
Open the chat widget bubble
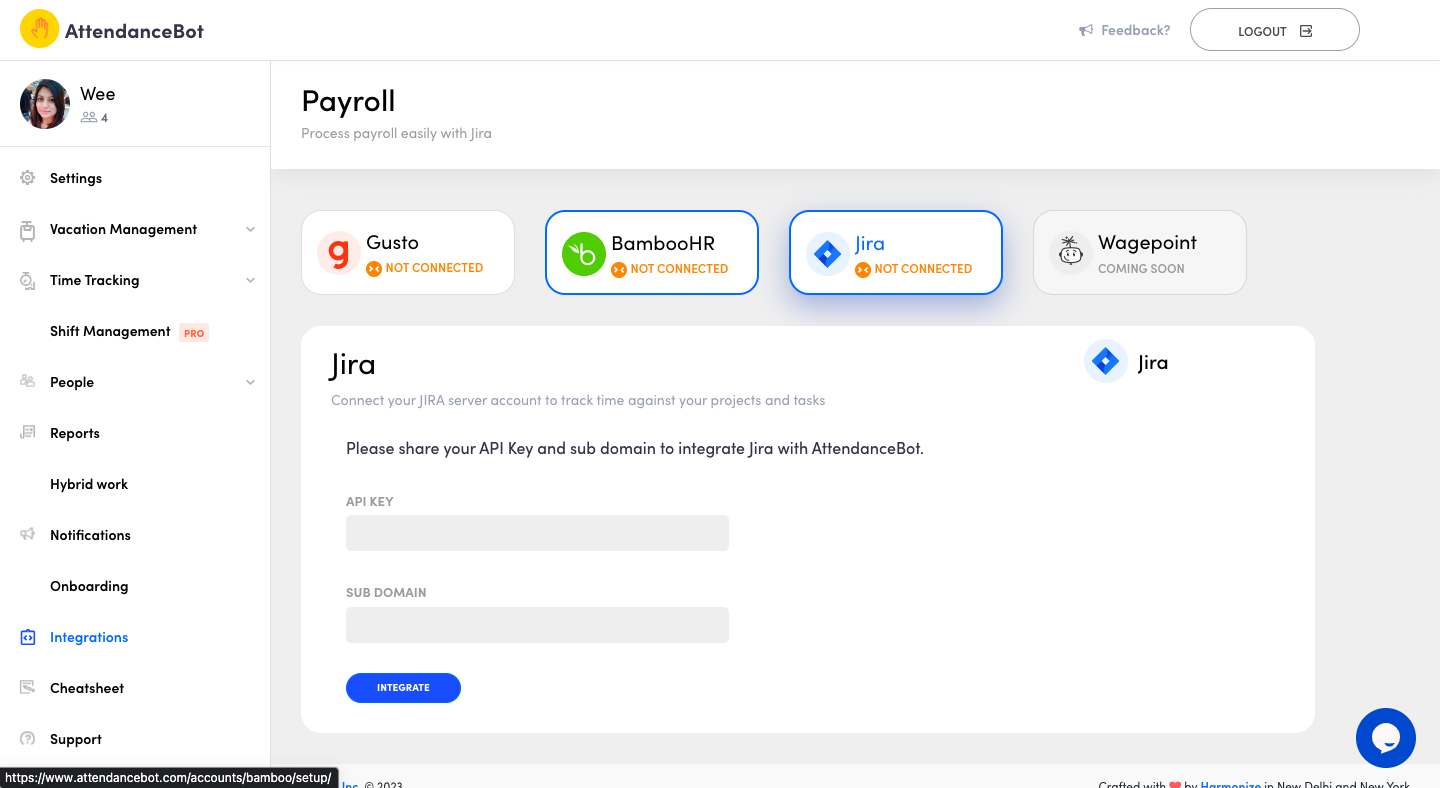1385,738
